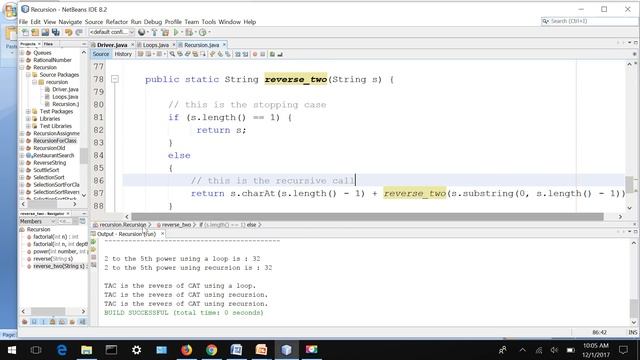
Task: Toggle Highlight Search in editor toolbar
Action: point(195,54)
